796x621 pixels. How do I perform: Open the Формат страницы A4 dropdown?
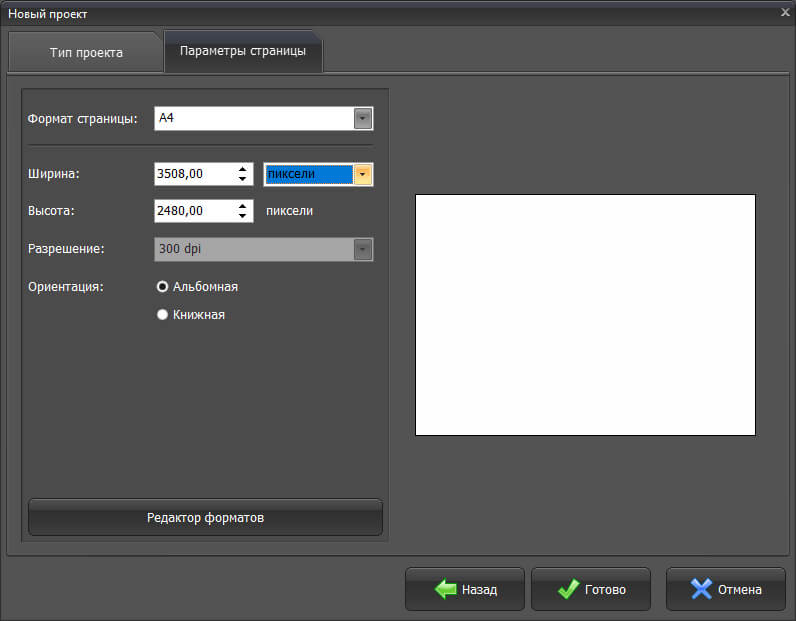click(x=263, y=118)
